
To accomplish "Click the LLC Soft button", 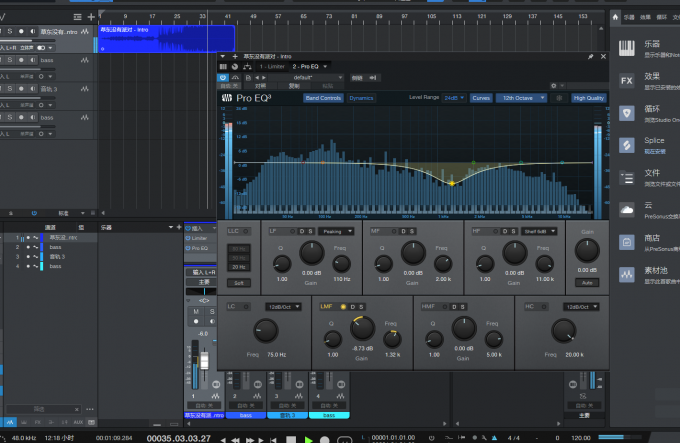I will pyautogui.click(x=239, y=283).
